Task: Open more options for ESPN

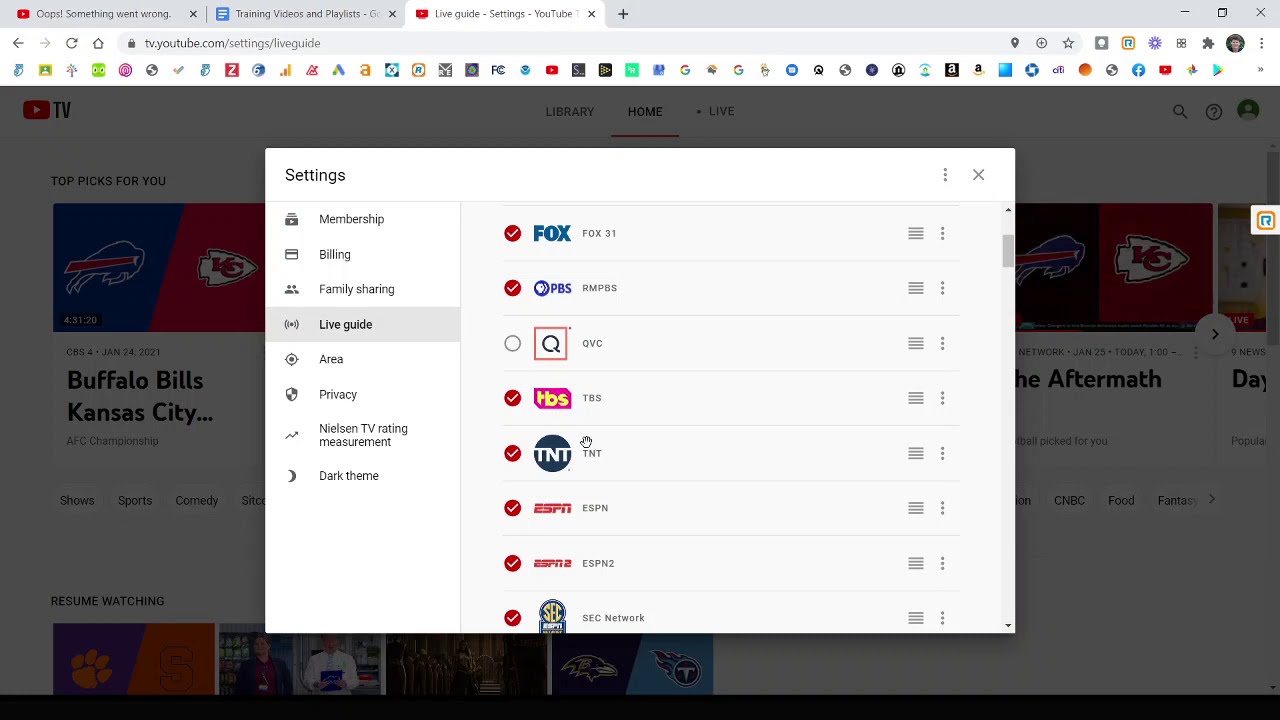Action: tap(942, 508)
